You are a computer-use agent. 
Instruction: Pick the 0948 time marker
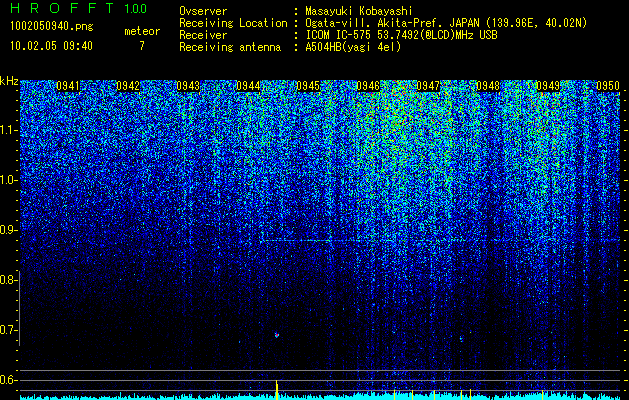[488, 86]
